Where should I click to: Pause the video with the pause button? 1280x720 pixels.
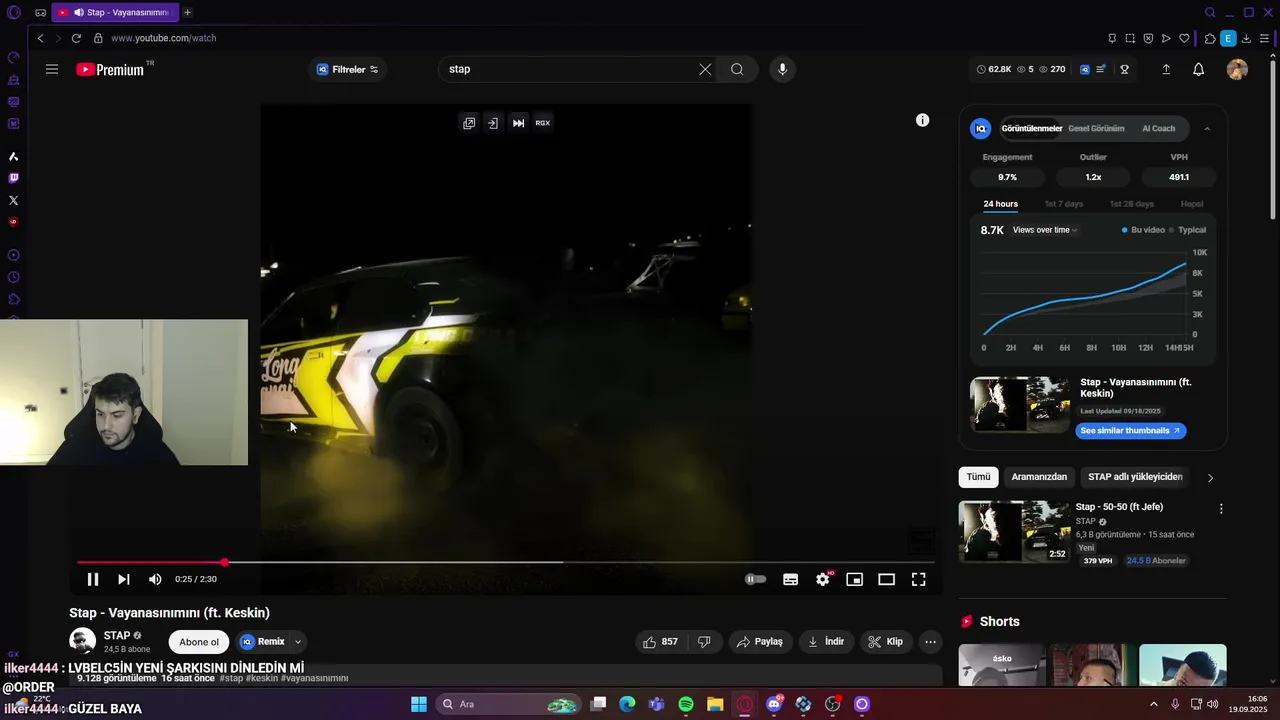tap(92, 579)
